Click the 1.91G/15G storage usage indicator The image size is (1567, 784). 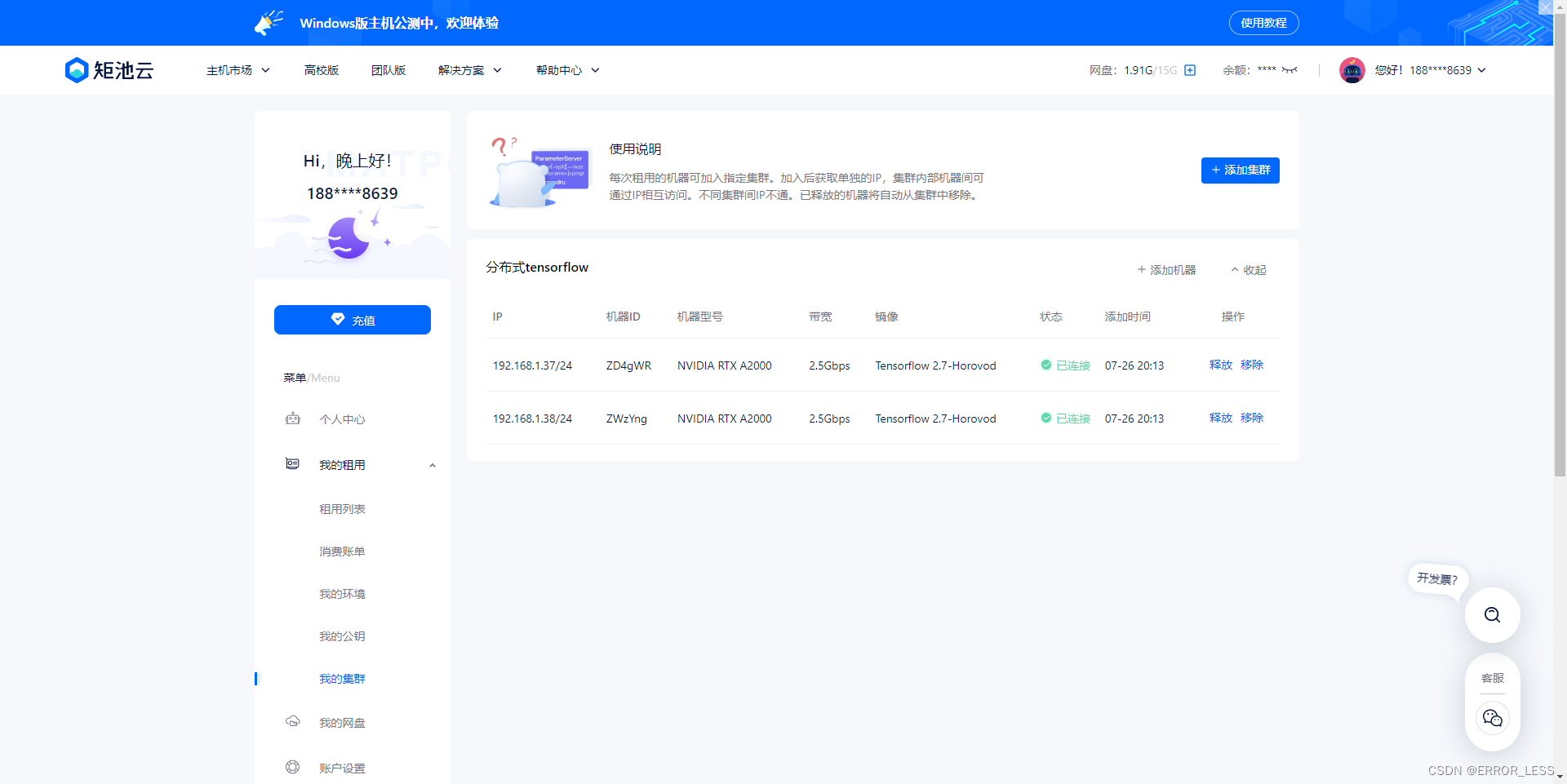(x=1151, y=70)
